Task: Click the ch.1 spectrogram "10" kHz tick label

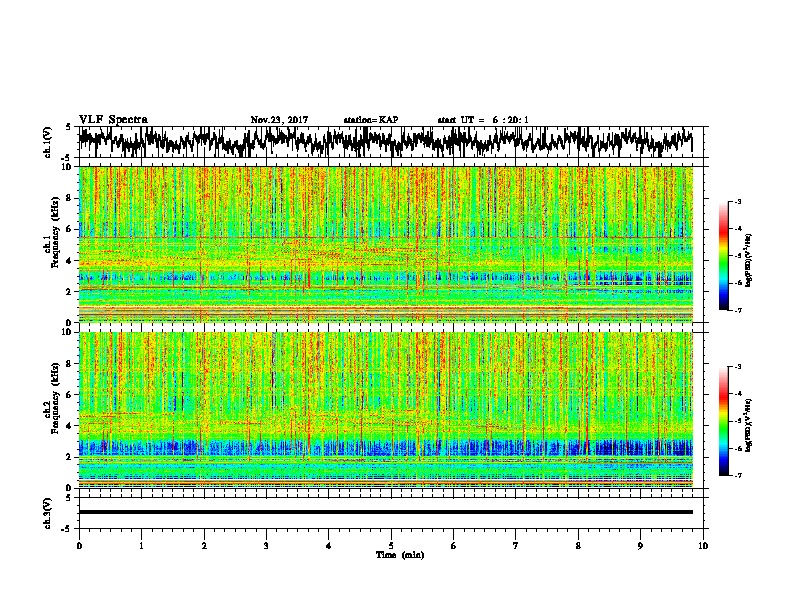Action: pos(68,167)
